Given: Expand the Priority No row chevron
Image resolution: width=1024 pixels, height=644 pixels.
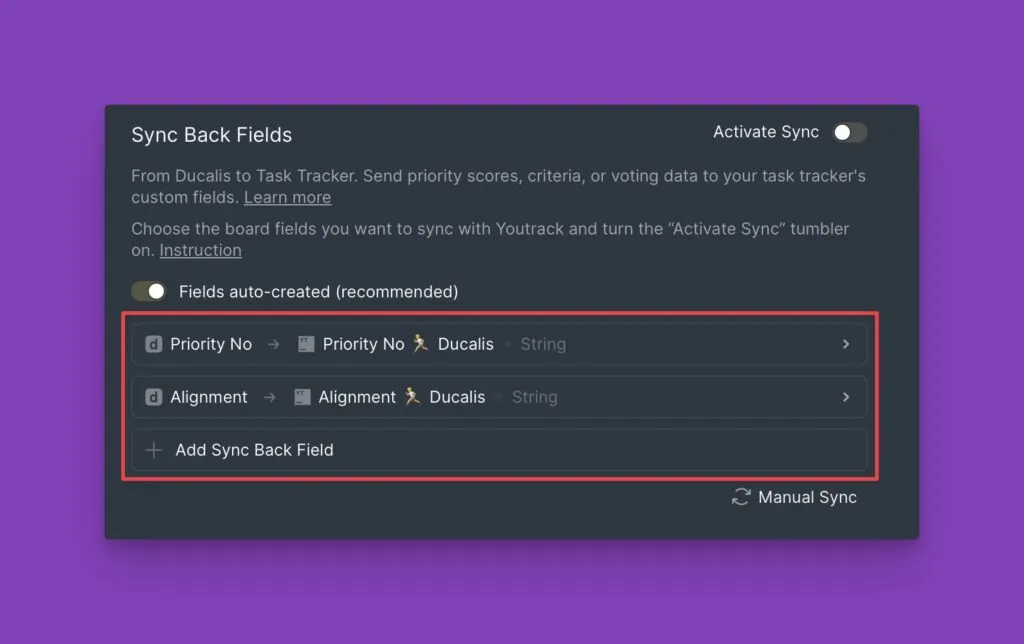Looking at the screenshot, I should click(846, 344).
